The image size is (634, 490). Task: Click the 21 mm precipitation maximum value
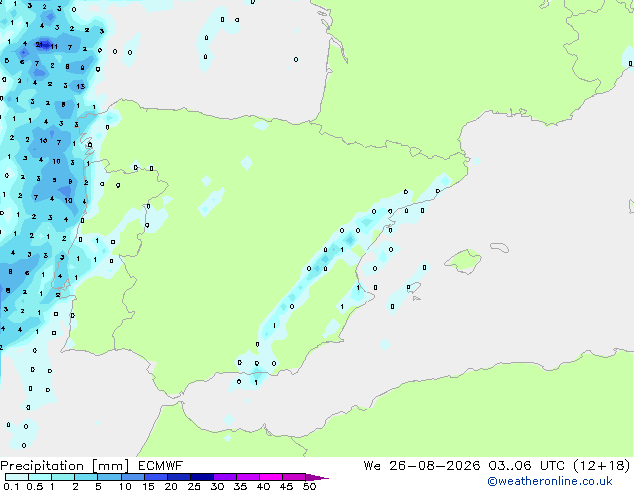click(x=40, y=44)
